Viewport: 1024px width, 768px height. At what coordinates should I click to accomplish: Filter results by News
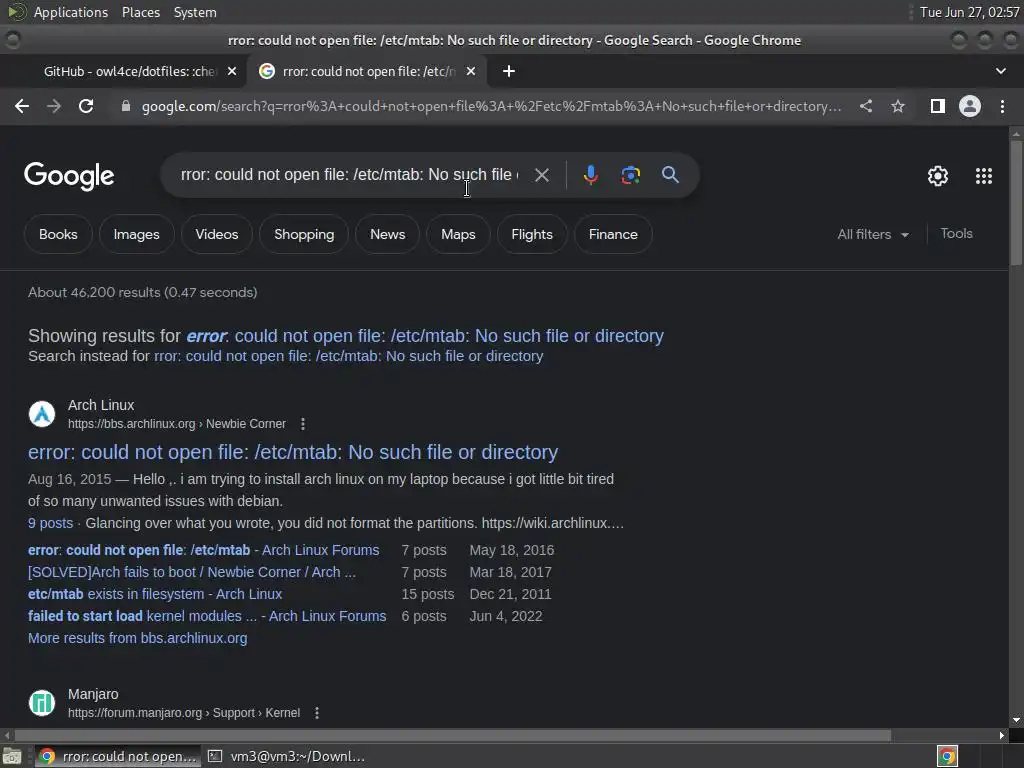pos(387,234)
